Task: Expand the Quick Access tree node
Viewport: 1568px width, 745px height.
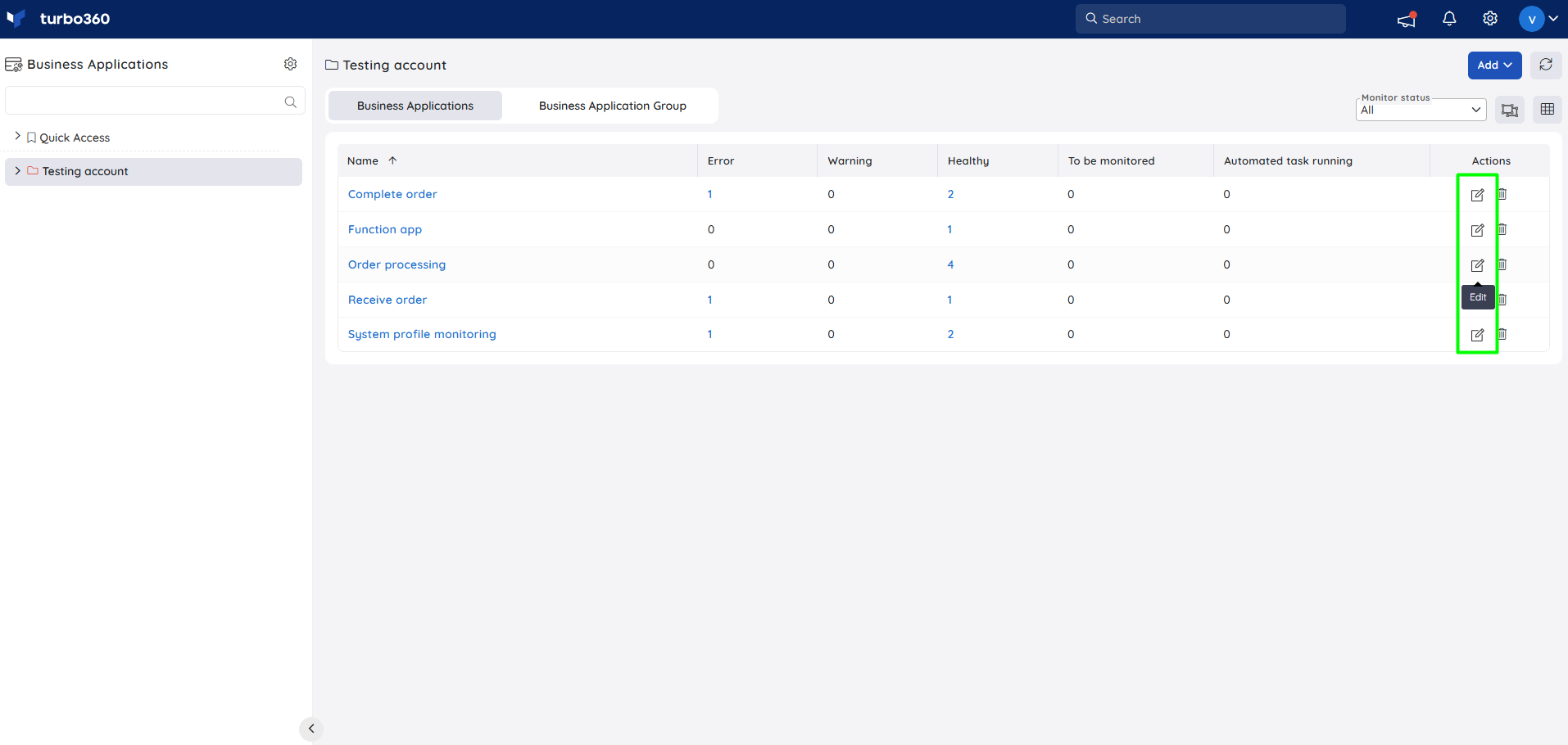Action: 18,136
